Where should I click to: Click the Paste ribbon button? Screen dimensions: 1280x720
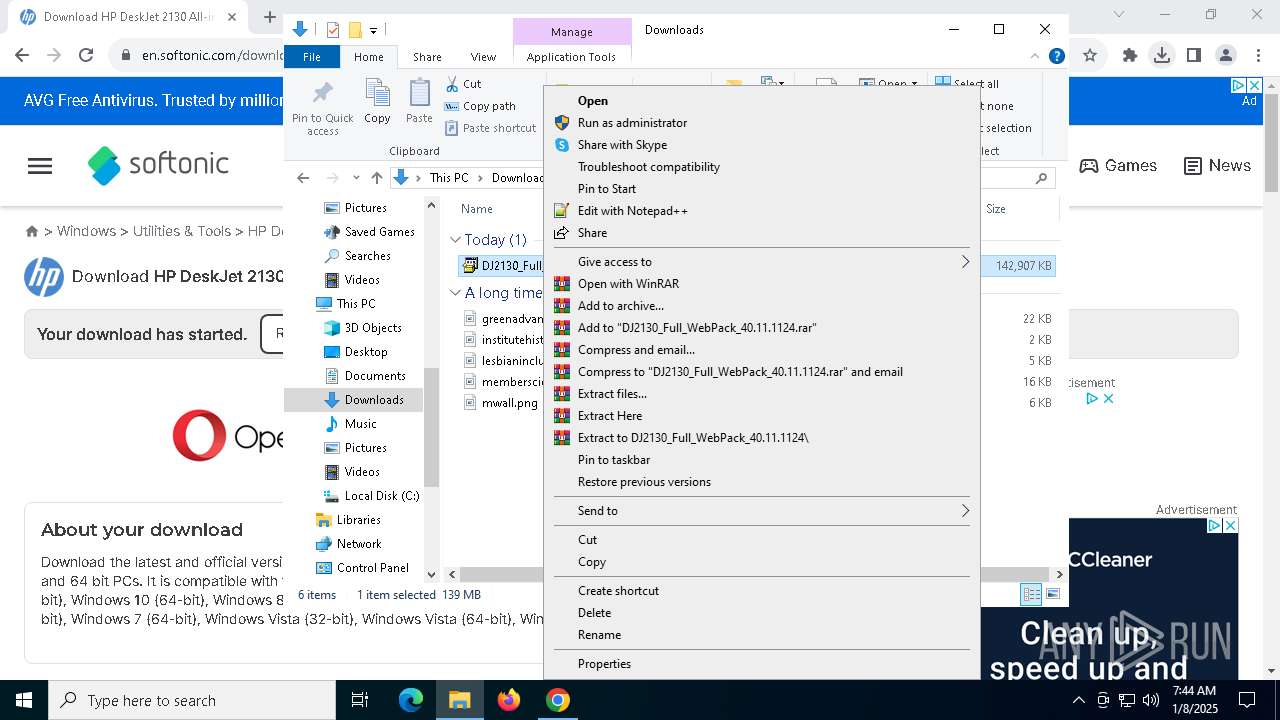coord(419,101)
